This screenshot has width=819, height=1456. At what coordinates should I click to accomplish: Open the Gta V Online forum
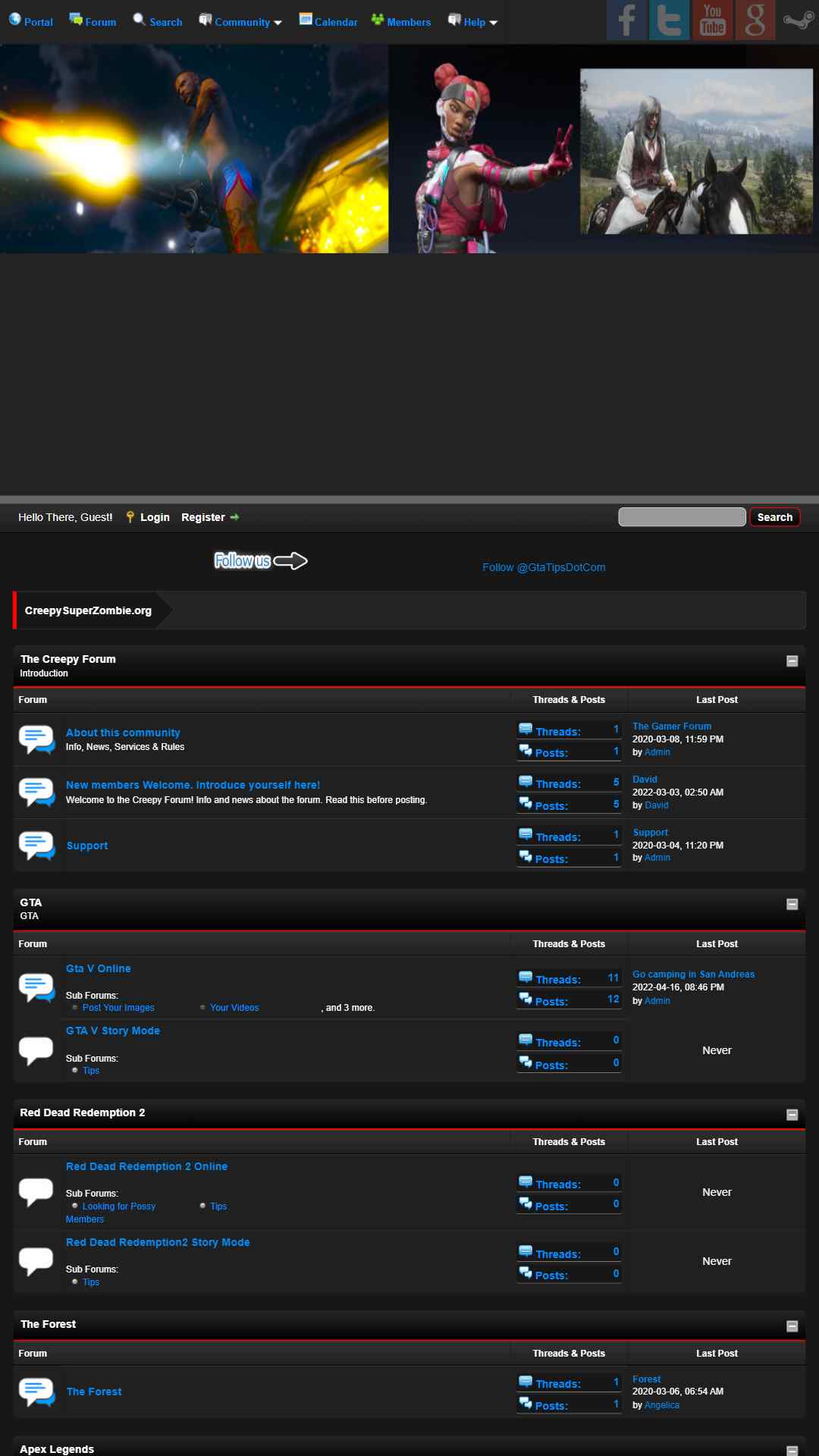coord(99,968)
